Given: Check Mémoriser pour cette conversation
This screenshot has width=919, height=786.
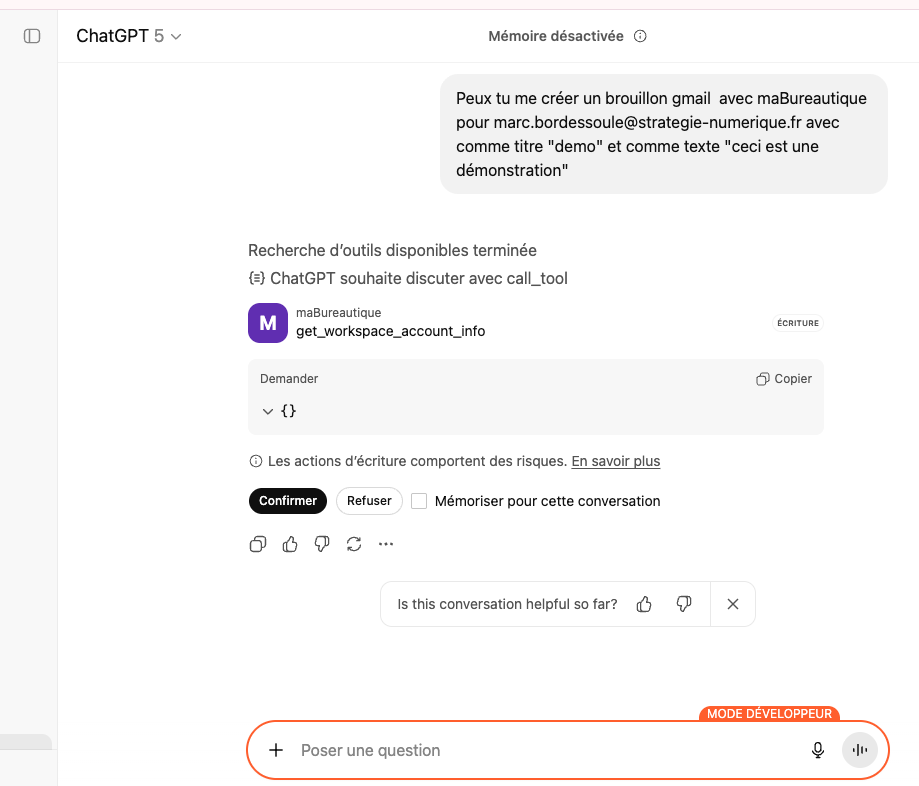Looking at the screenshot, I should pos(420,501).
